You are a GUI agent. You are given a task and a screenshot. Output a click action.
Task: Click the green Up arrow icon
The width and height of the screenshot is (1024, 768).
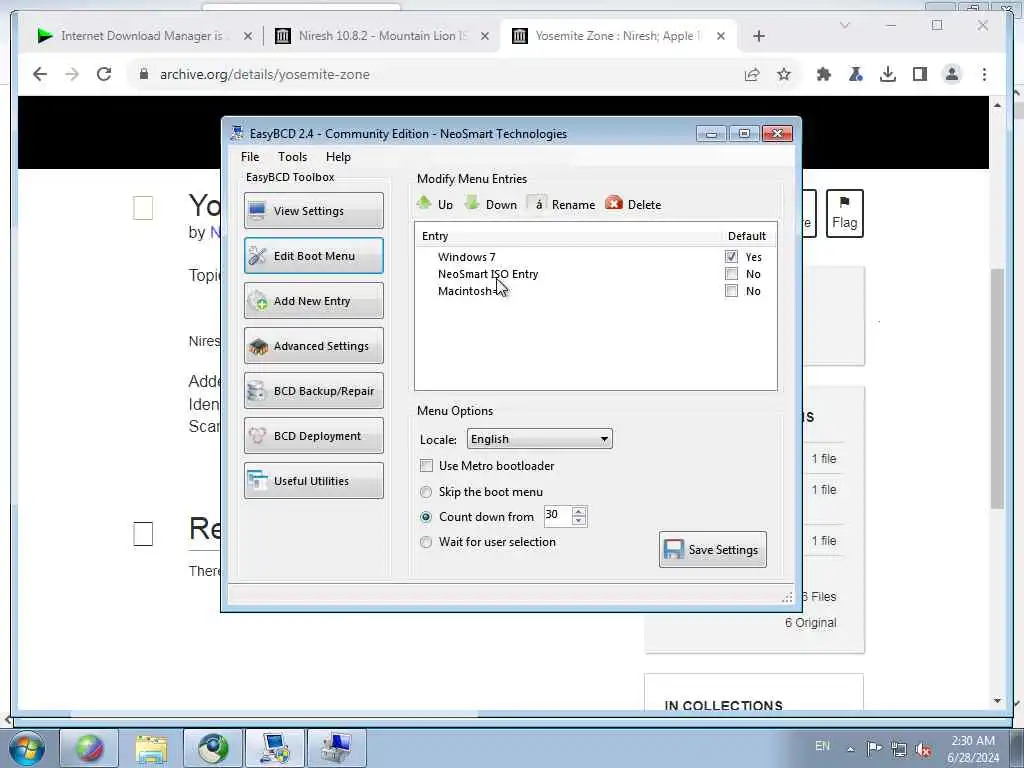pos(424,203)
